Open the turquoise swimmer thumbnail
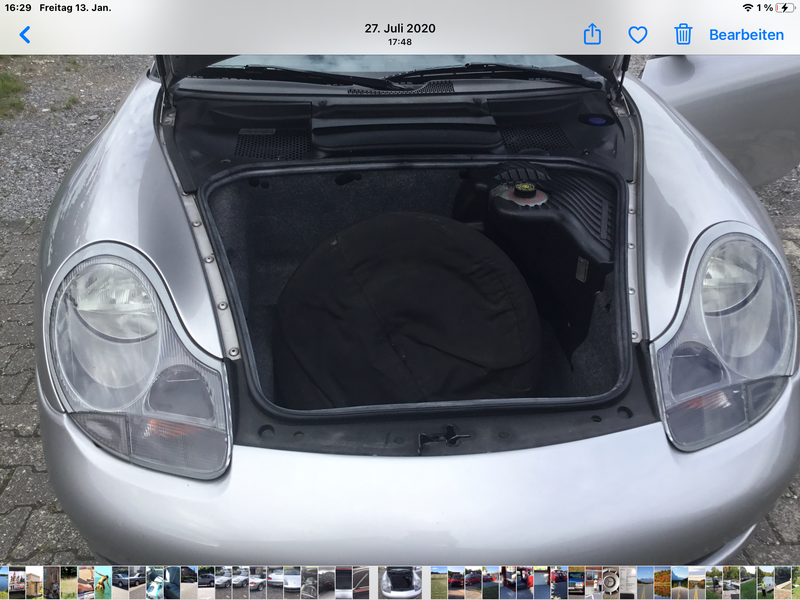 103,583
